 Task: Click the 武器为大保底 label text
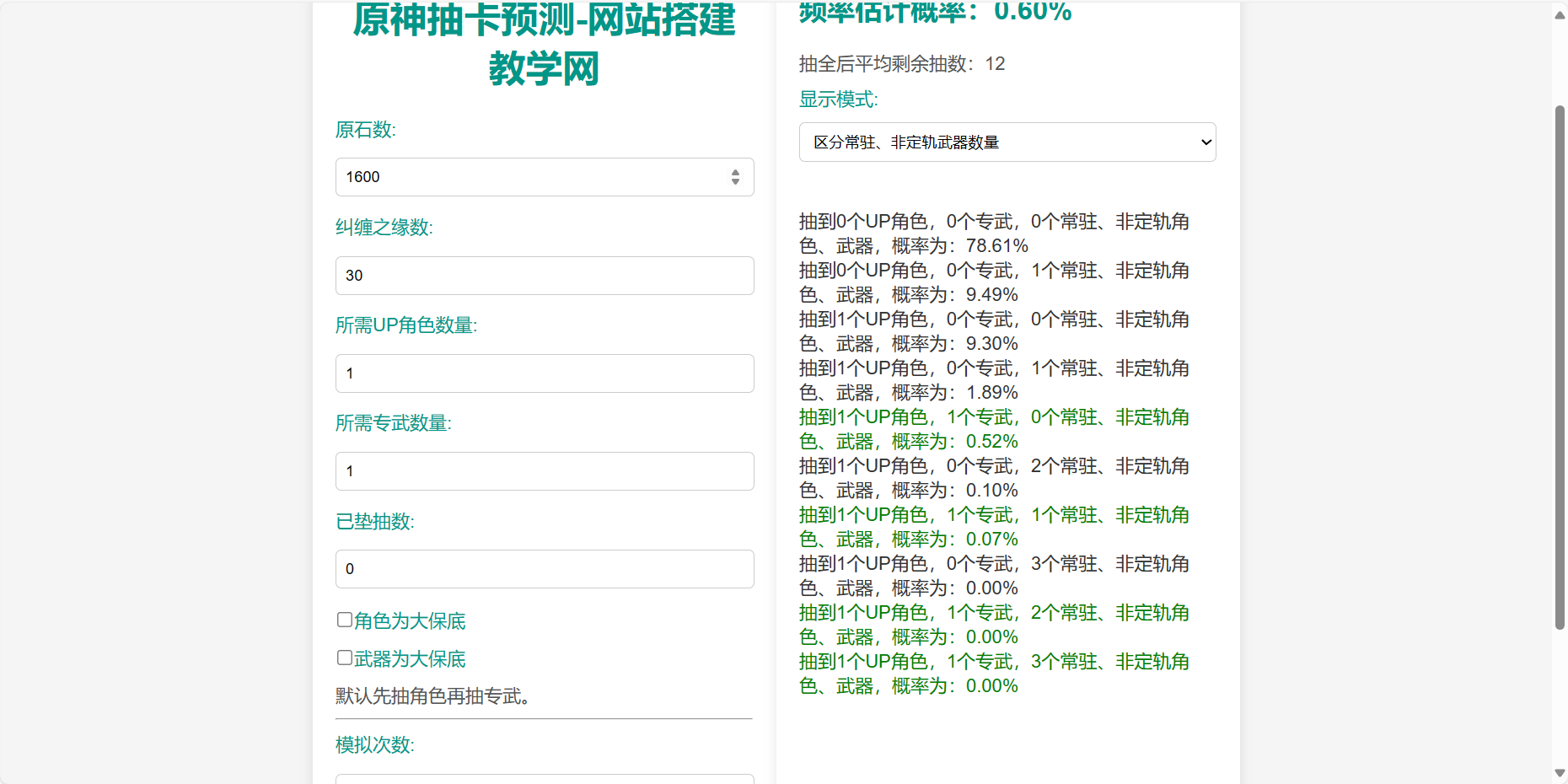click(410, 659)
